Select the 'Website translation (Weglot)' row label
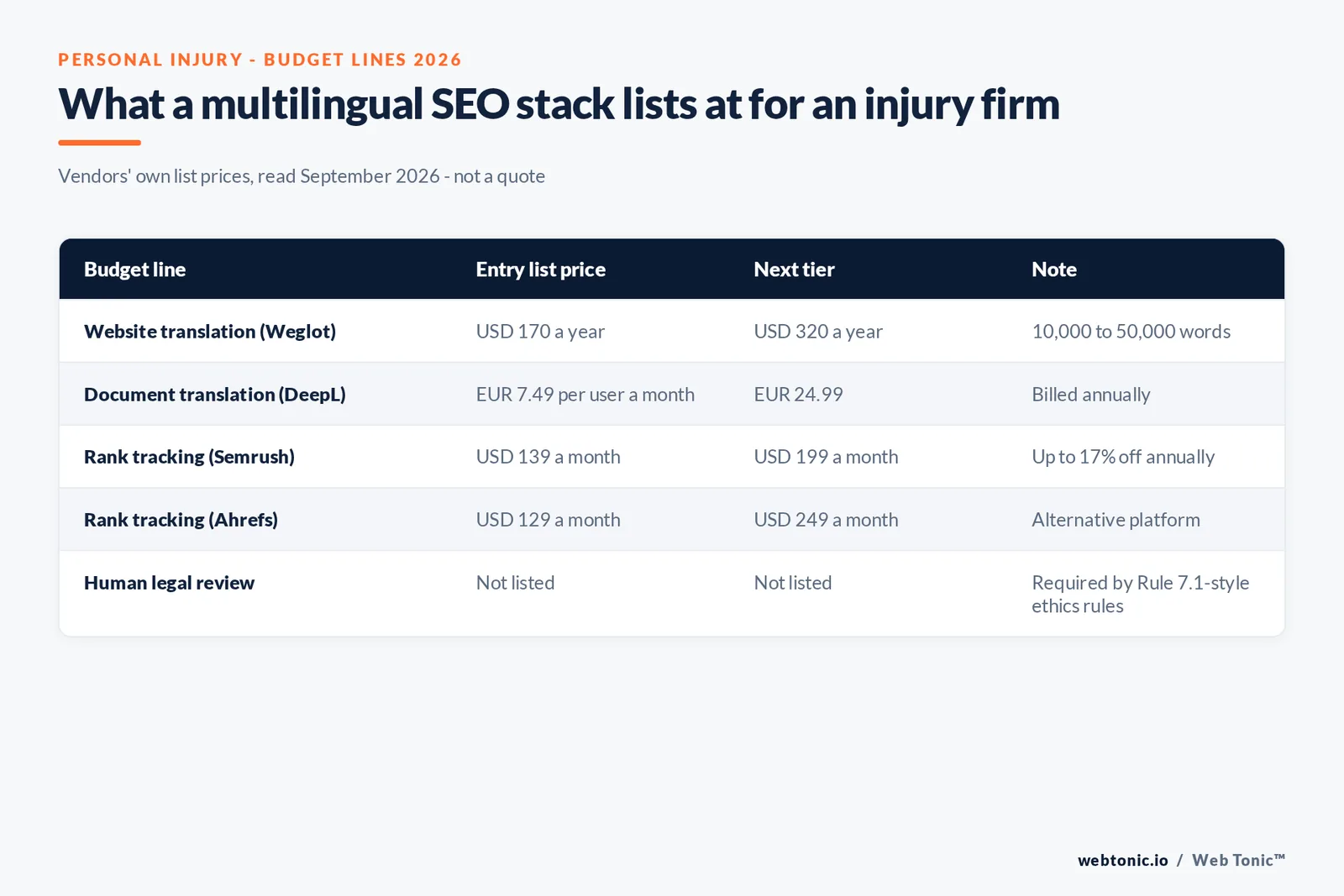 point(210,332)
